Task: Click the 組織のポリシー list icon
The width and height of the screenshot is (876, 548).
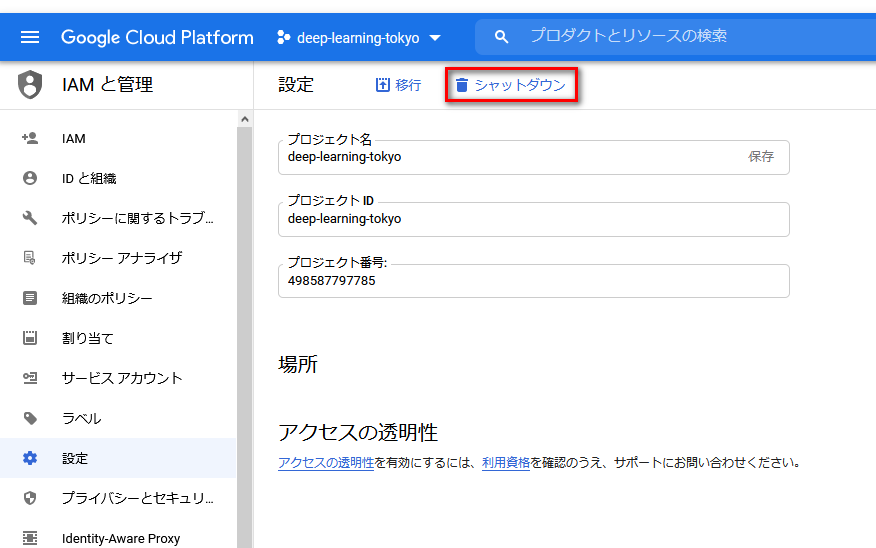Action: [30, 298]
